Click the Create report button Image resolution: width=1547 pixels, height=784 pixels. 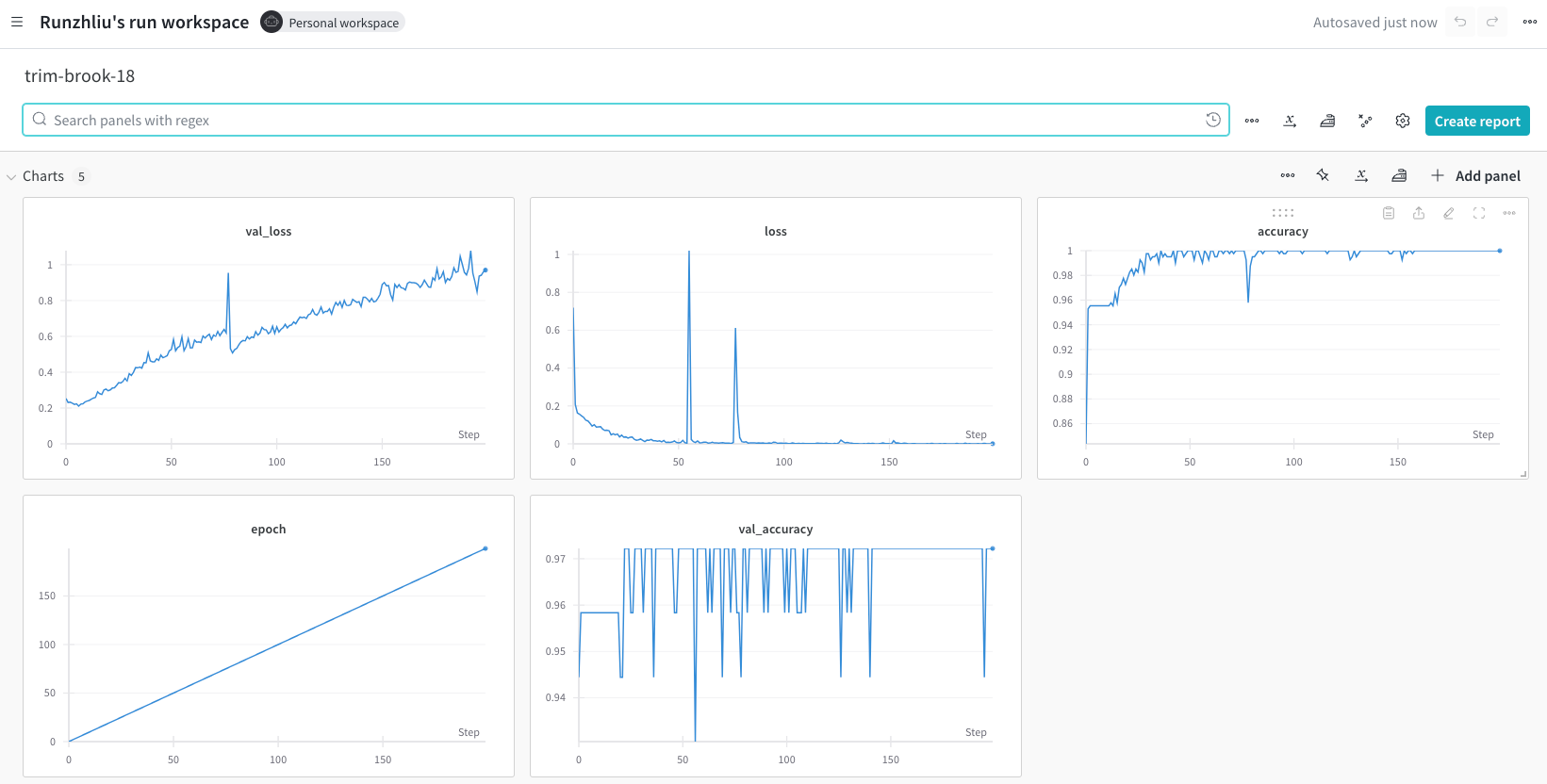click(1477, 121)
